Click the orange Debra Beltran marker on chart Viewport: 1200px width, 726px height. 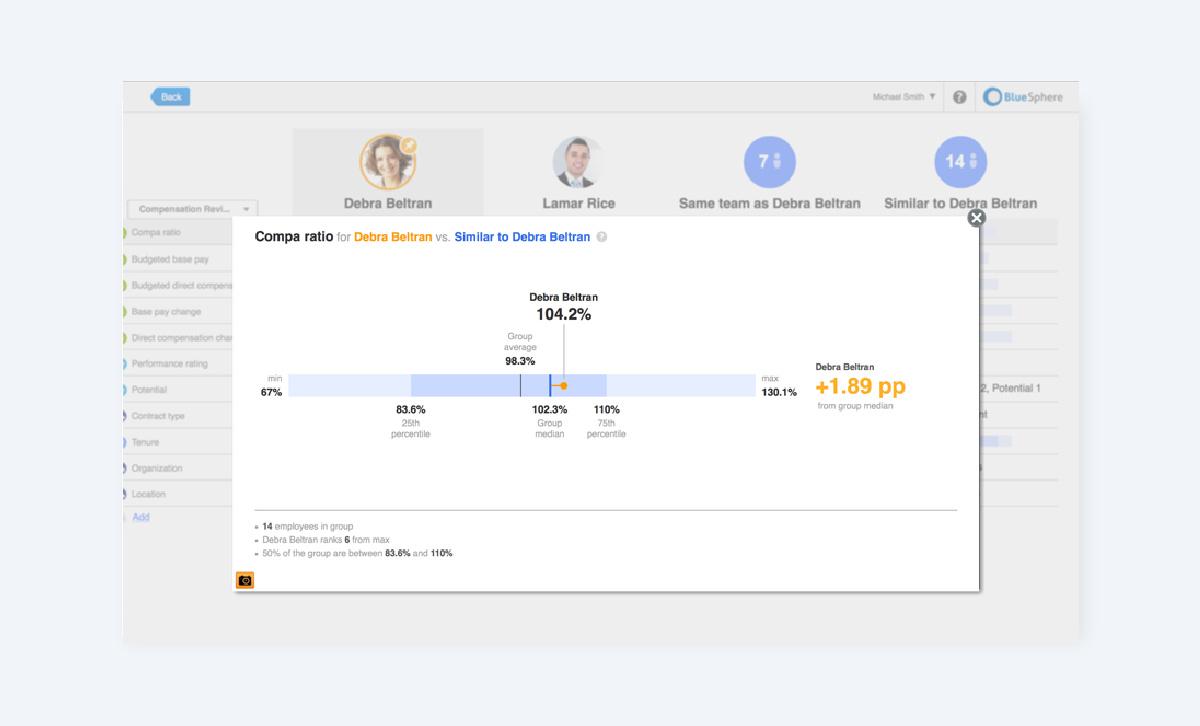[564, 385]
